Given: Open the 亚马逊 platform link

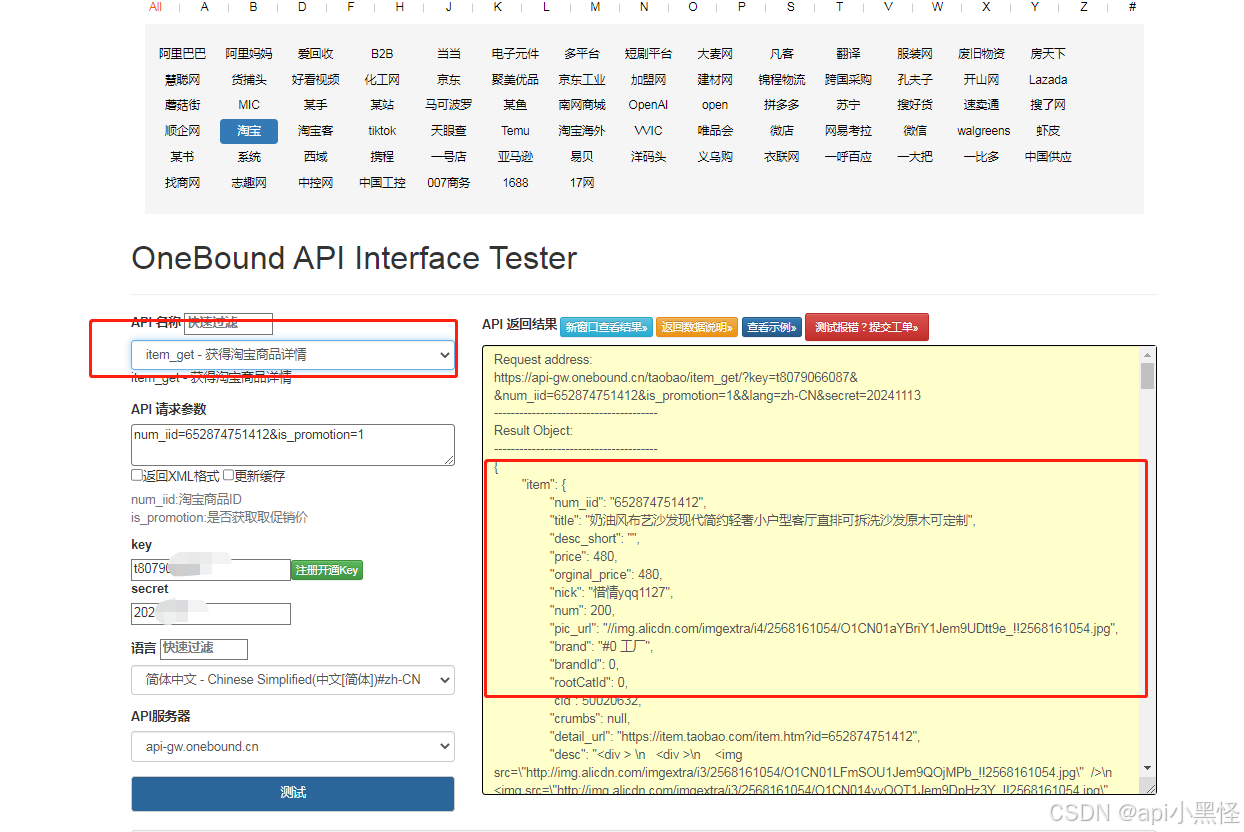Looking at the screenshot, I should click(x=515, y=157).
